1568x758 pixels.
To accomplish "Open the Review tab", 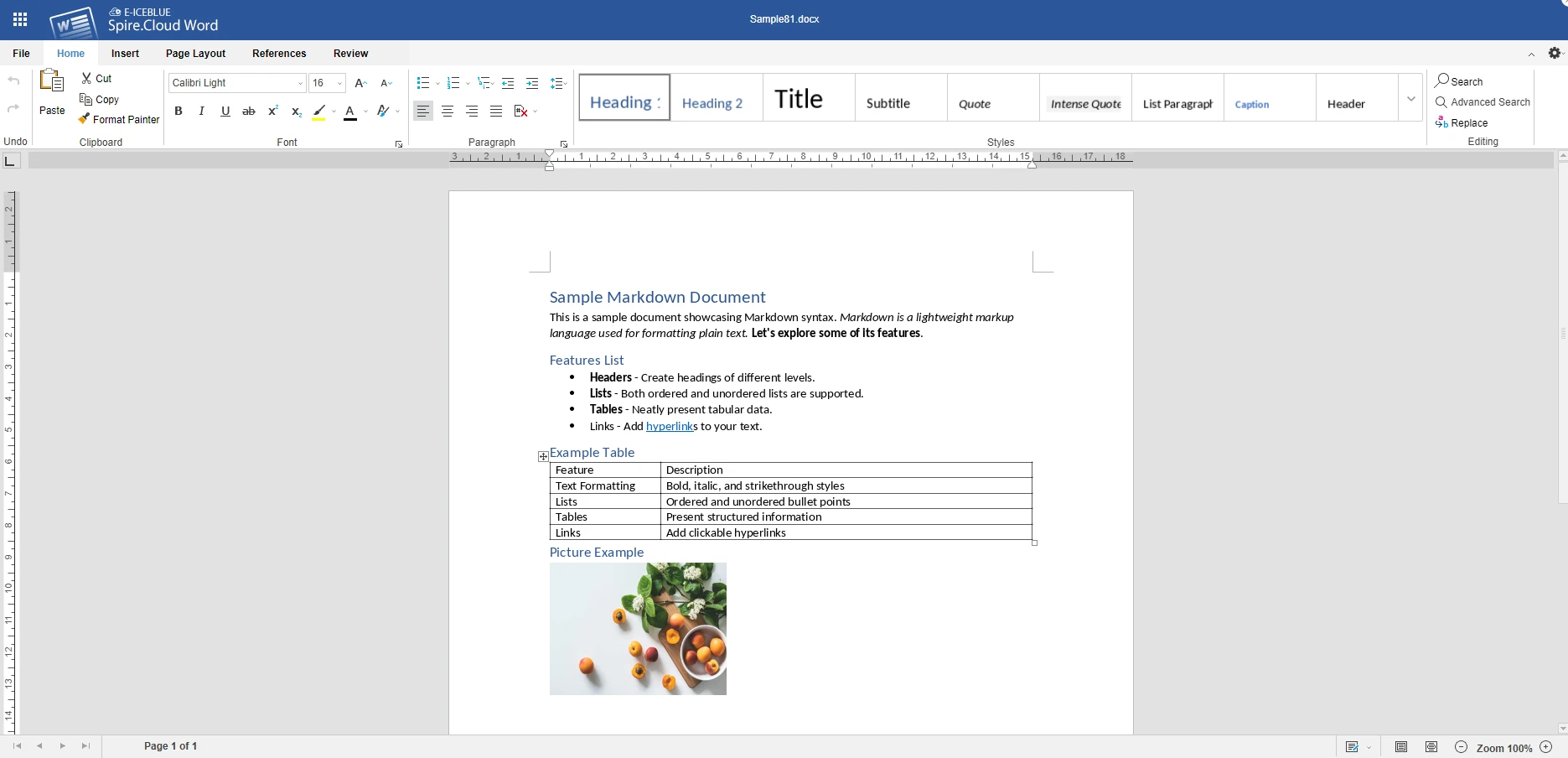I will point(350,53).
